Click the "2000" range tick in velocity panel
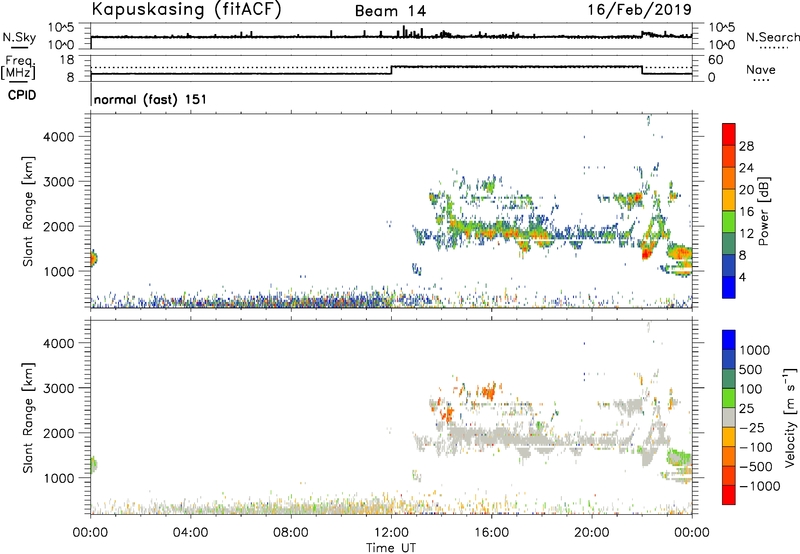The image size is (800, 554). pyautogui.click(x=59, y=433)
